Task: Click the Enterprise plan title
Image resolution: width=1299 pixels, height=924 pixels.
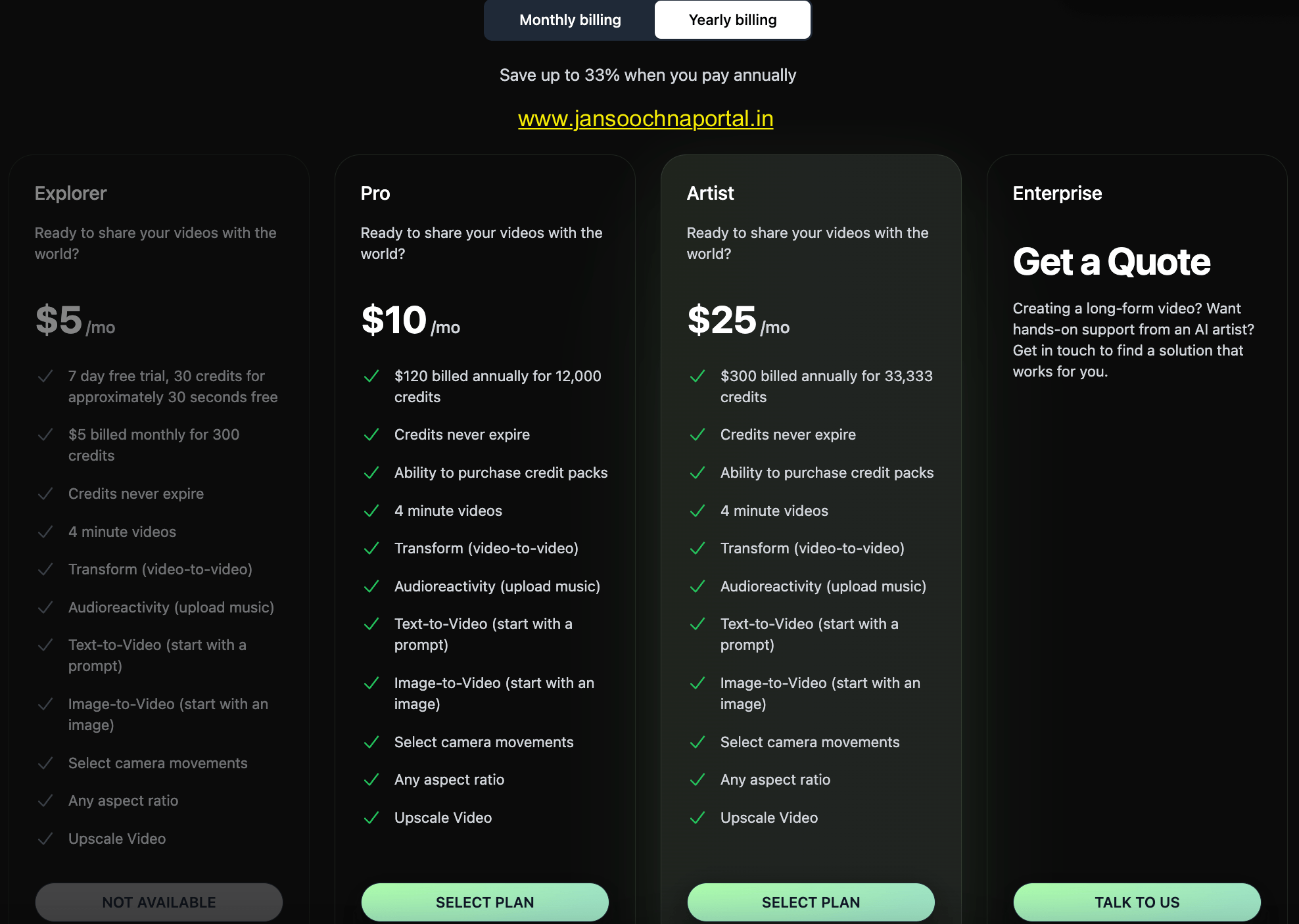Action: point(1057,193)
